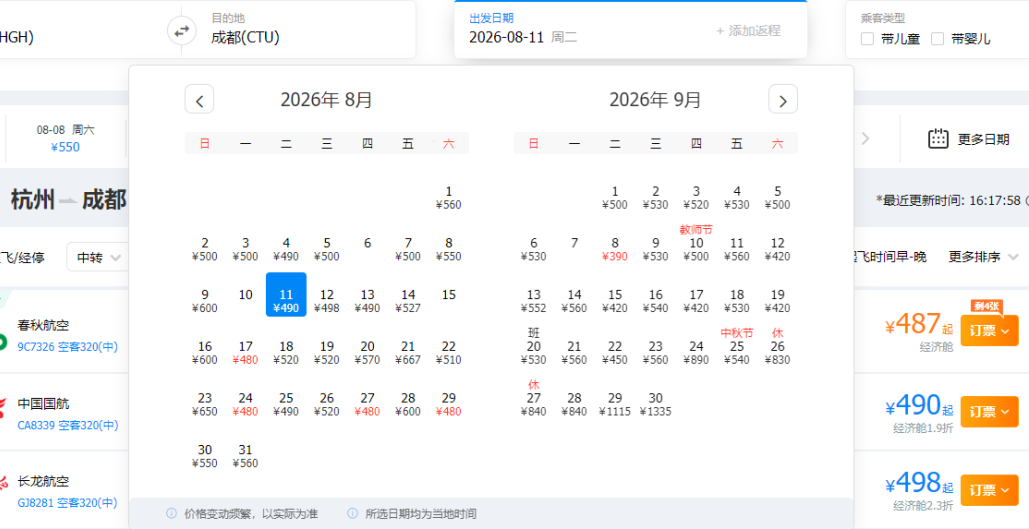
Task: Check the 带儿童 checkbox
Action: pos(868,39)
